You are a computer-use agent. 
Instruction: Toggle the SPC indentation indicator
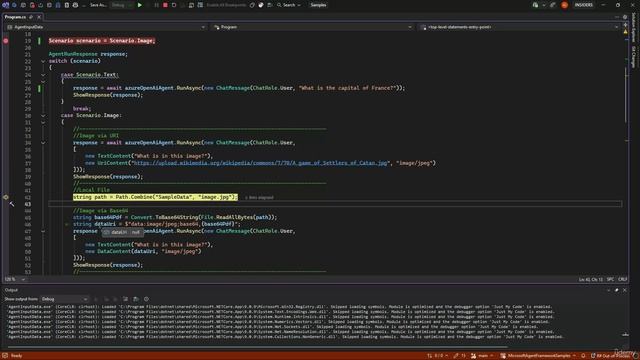[610, 279]
